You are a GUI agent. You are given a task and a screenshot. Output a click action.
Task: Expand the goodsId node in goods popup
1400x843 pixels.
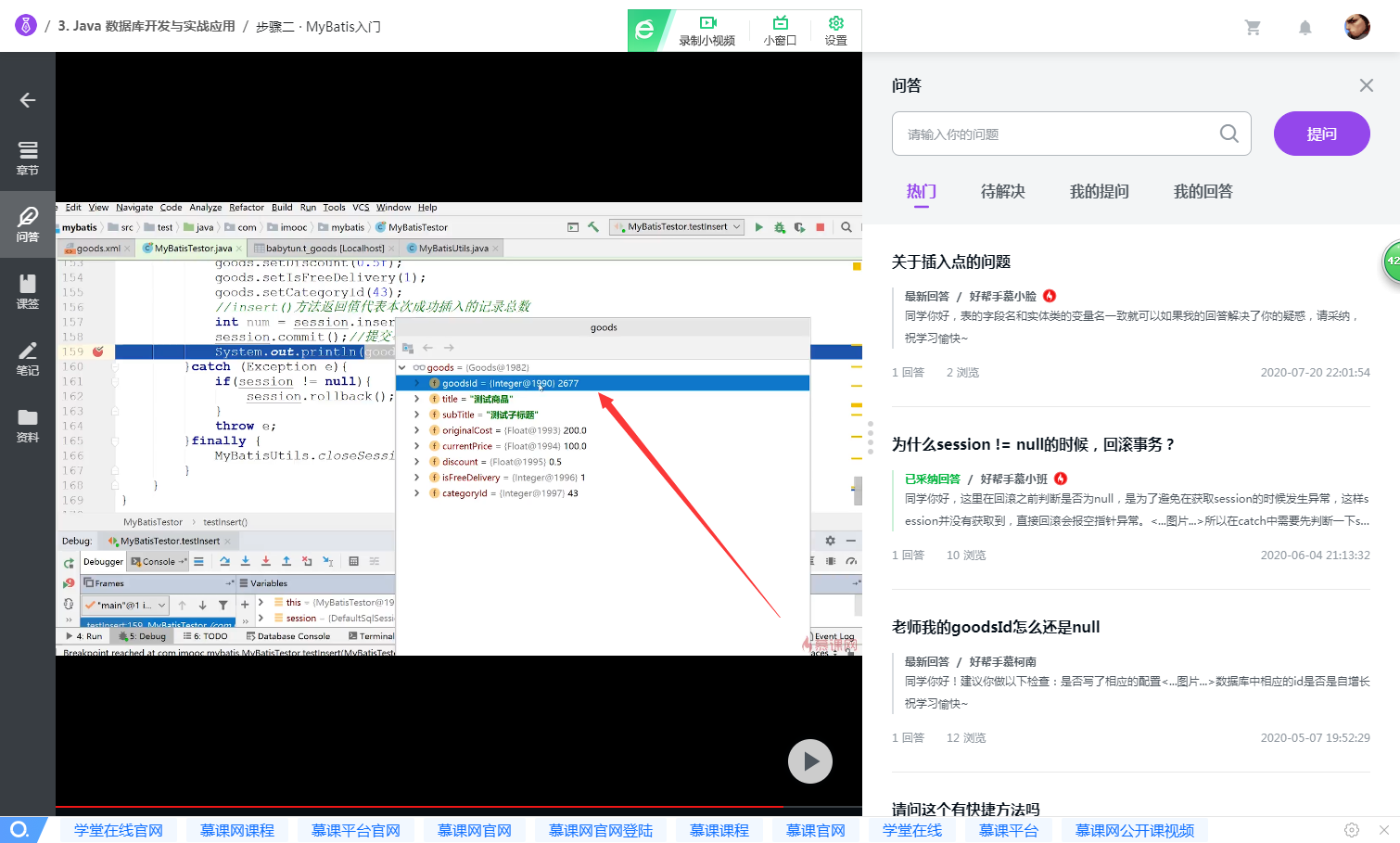[417, 383]
